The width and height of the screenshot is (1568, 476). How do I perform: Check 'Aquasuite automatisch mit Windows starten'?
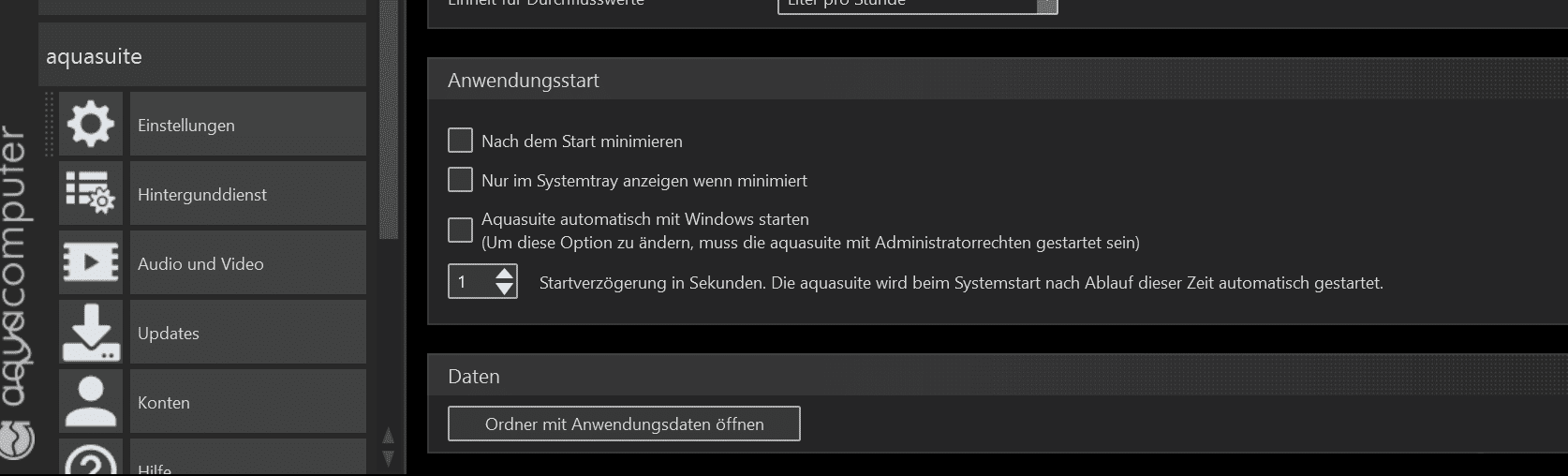coord(460,231)
